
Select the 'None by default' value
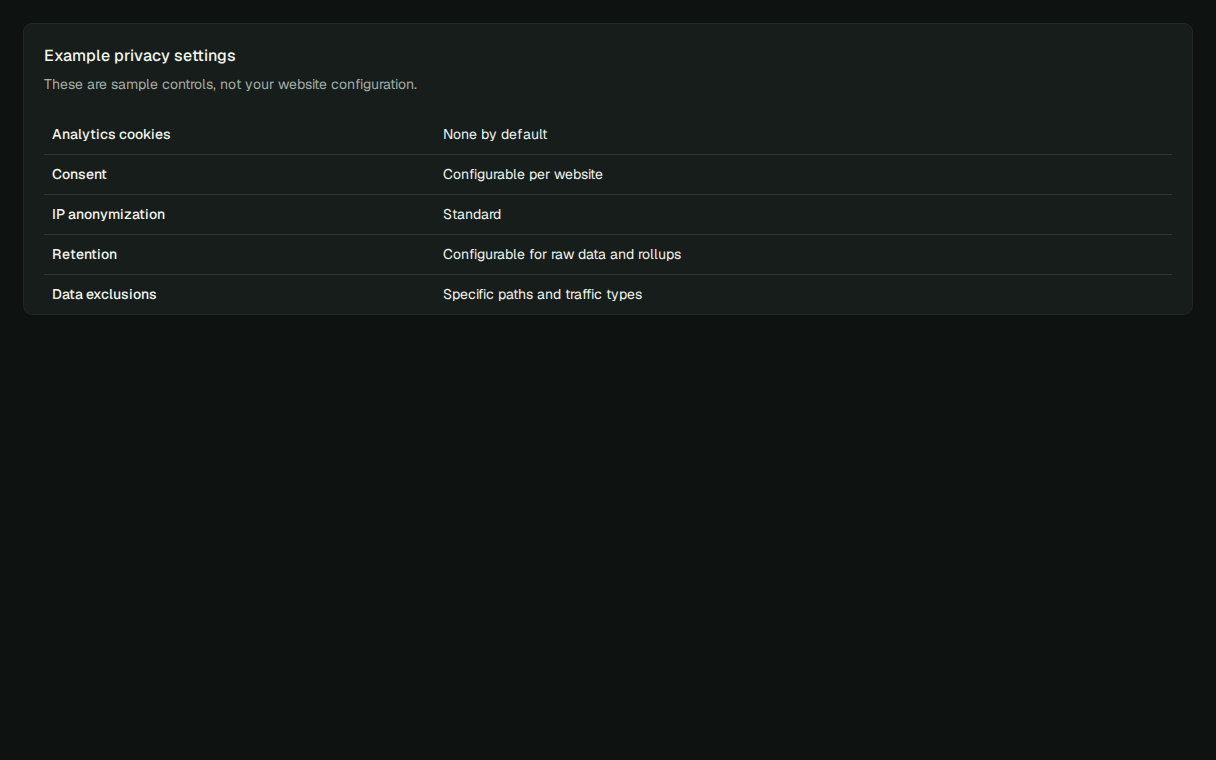coord(495,135)
